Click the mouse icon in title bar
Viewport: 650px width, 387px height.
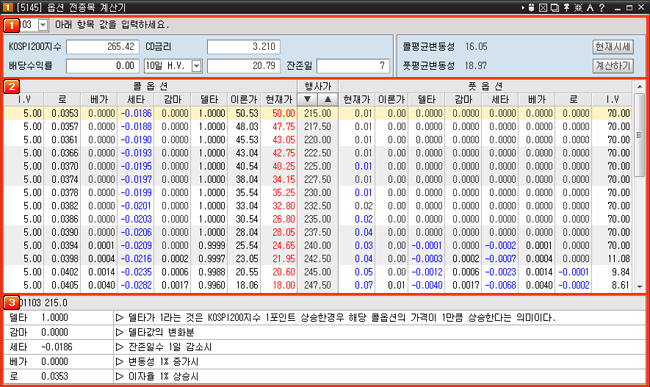(531, 7)
